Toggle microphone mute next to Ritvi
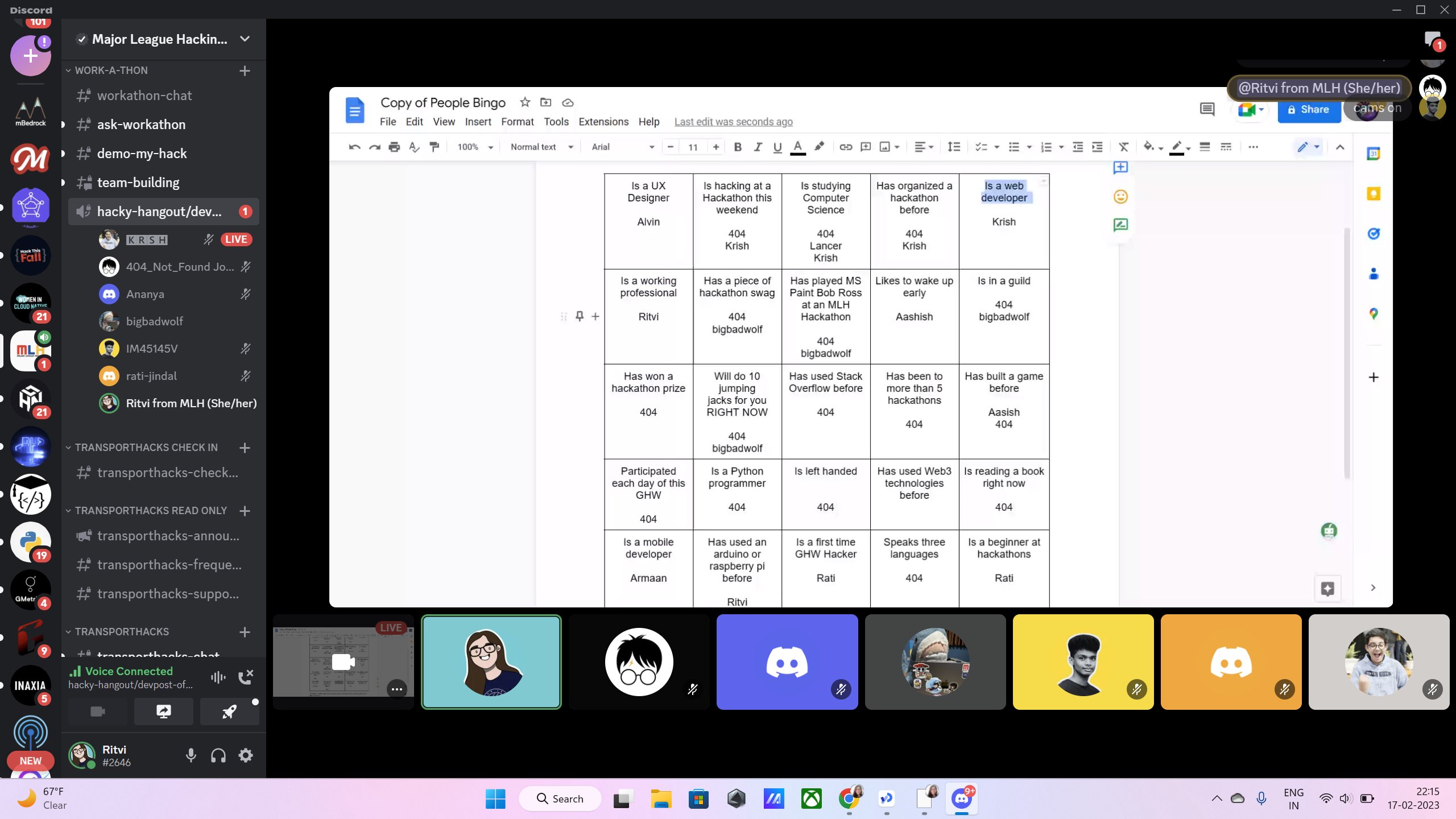Viewport: 1456px width, 819px height. tap(191, 755)
